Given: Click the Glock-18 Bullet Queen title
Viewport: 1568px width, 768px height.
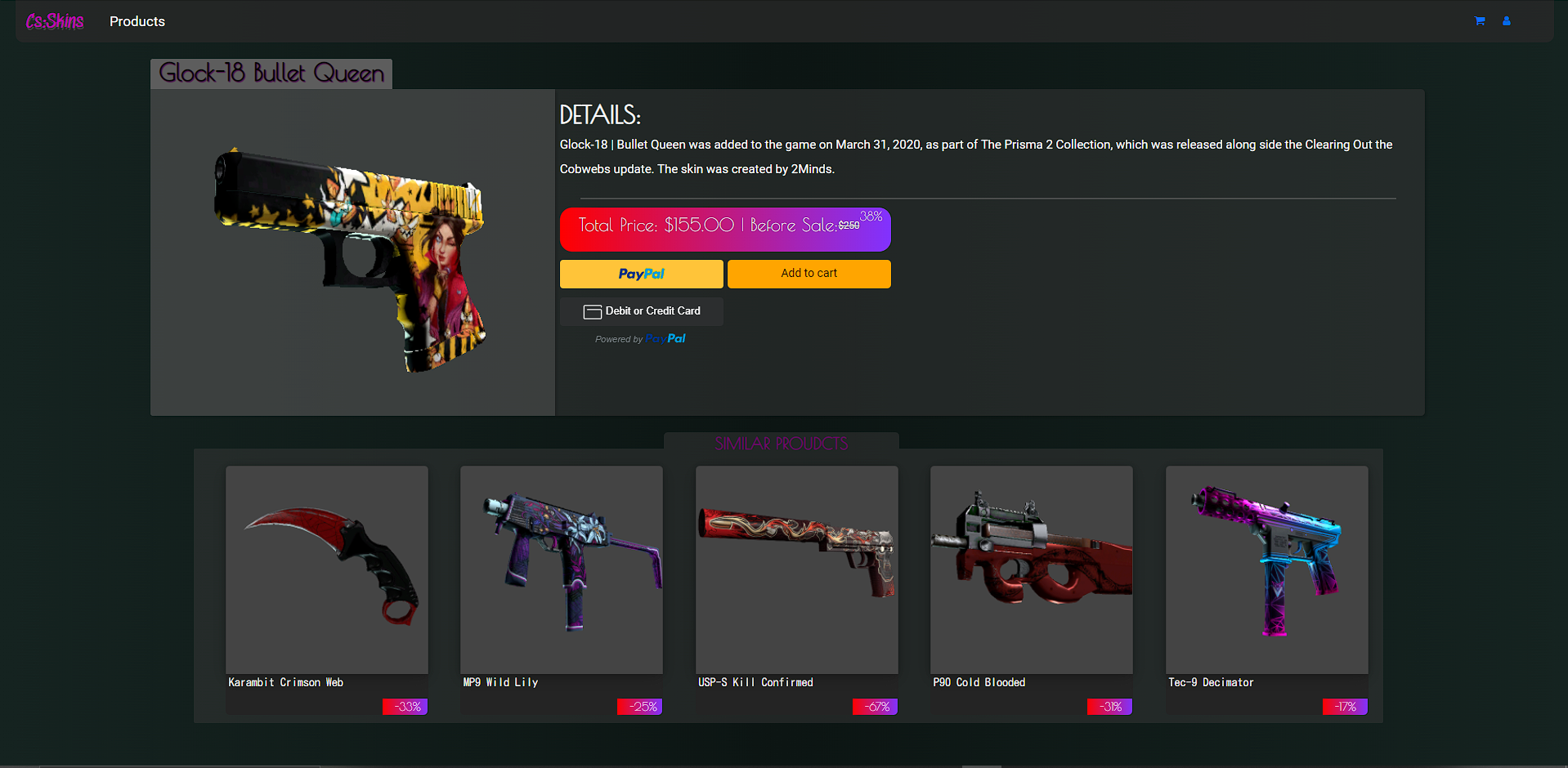Looking at the screenshot, I should point(271,74).
